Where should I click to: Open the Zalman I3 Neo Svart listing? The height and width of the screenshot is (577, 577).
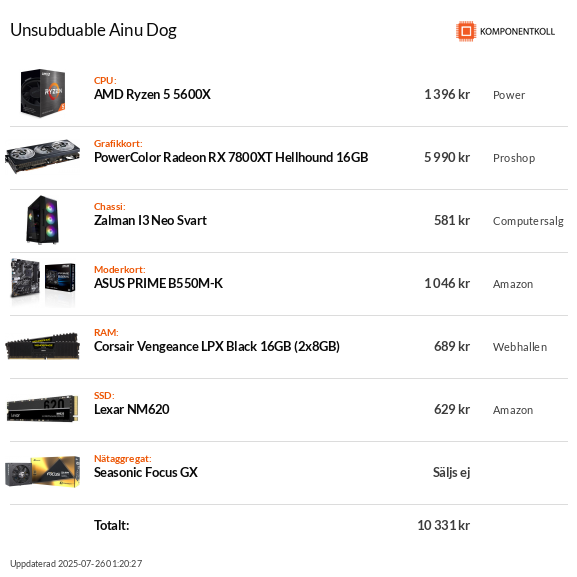pyautogui.click(x=150, y=220)
